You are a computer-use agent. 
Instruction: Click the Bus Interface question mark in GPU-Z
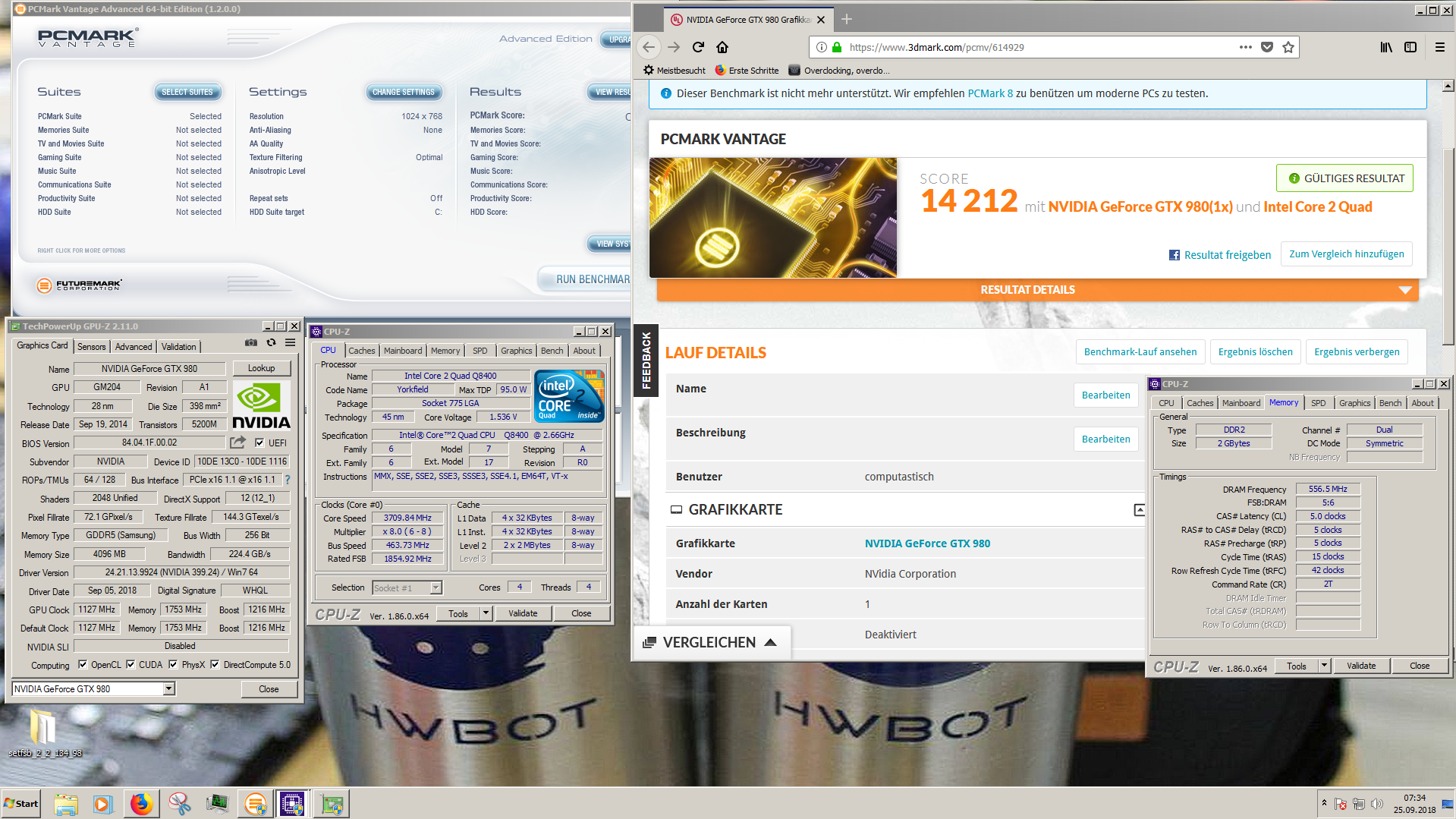tap(288, 480)
